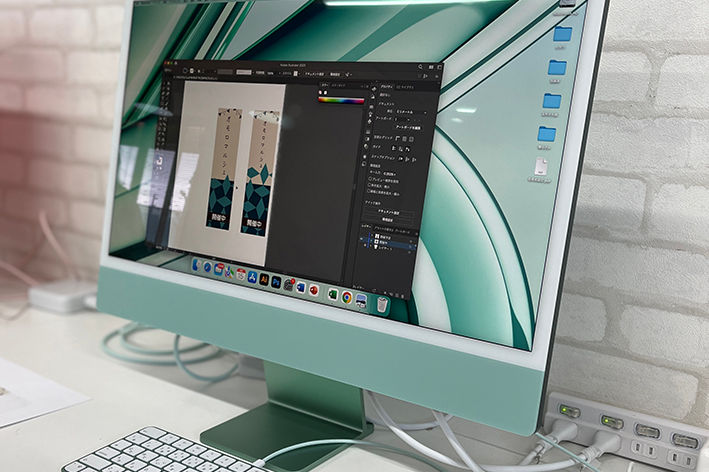The height and width of the screenshot is (472, 709).
Task: Click Preferences (環境設定) in the control bar
Action: click(x=335, y=74)
